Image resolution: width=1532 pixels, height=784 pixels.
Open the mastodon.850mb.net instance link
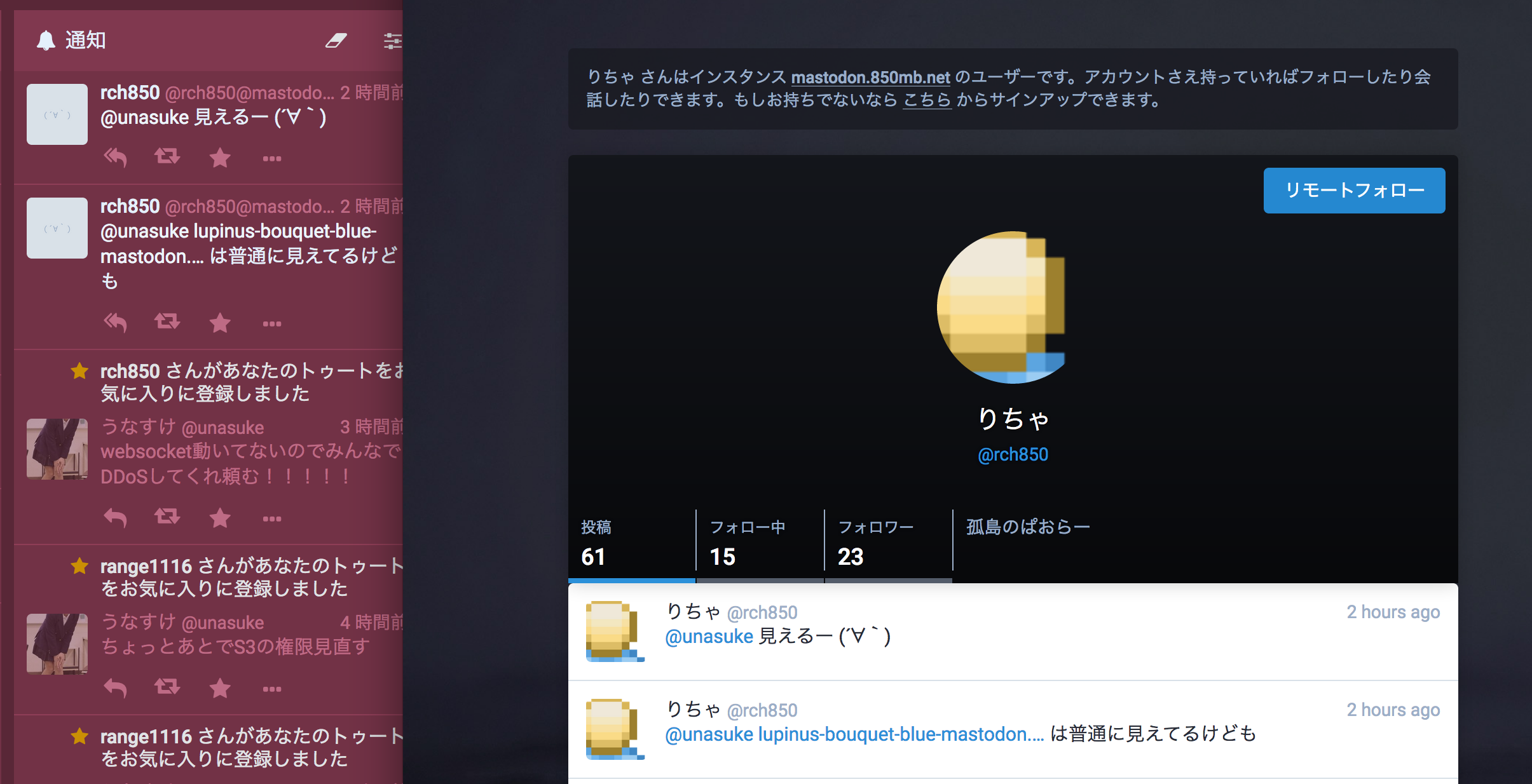(870, 78)
